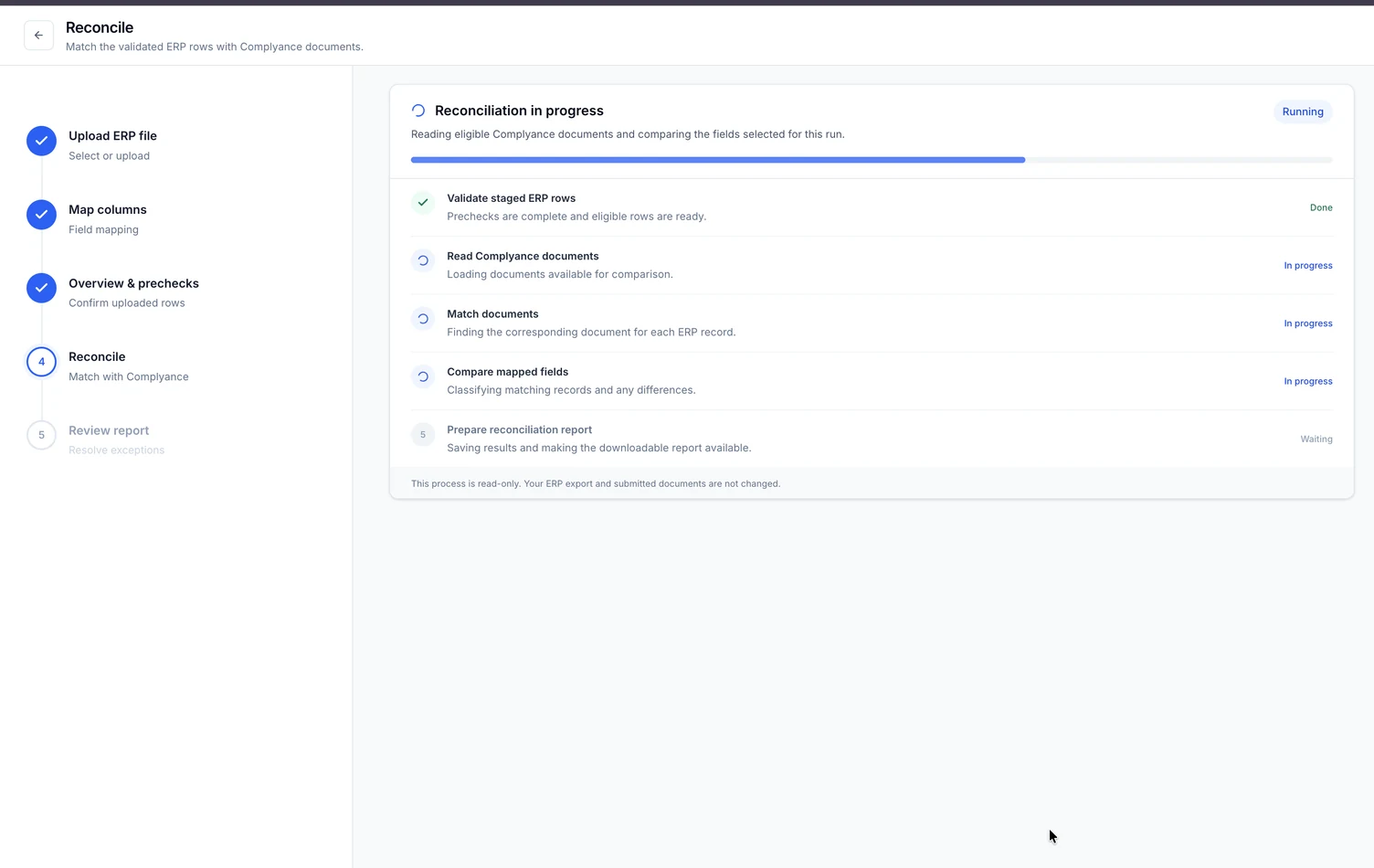Image resolution: width=1374 pixels, height=868 pixels.
Task: Click the Done status for Validate staged ERP rows
Action: click(x=1321, y=207)
